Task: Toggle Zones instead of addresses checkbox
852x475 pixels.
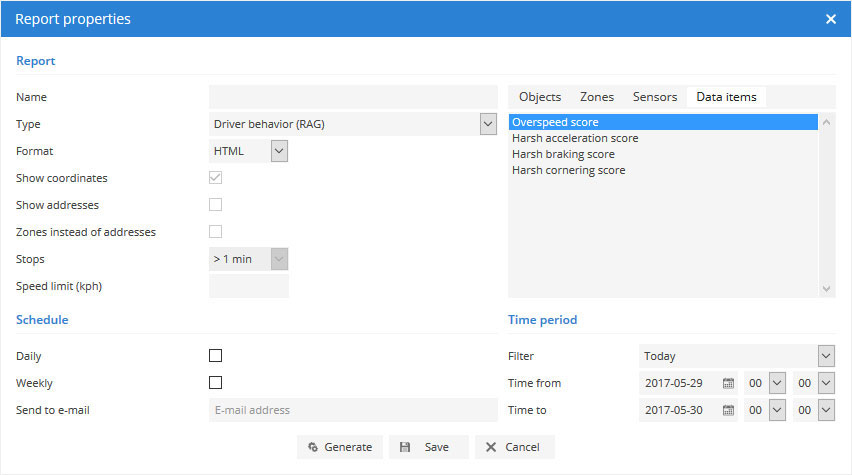Action: click(x=215, y=232)
